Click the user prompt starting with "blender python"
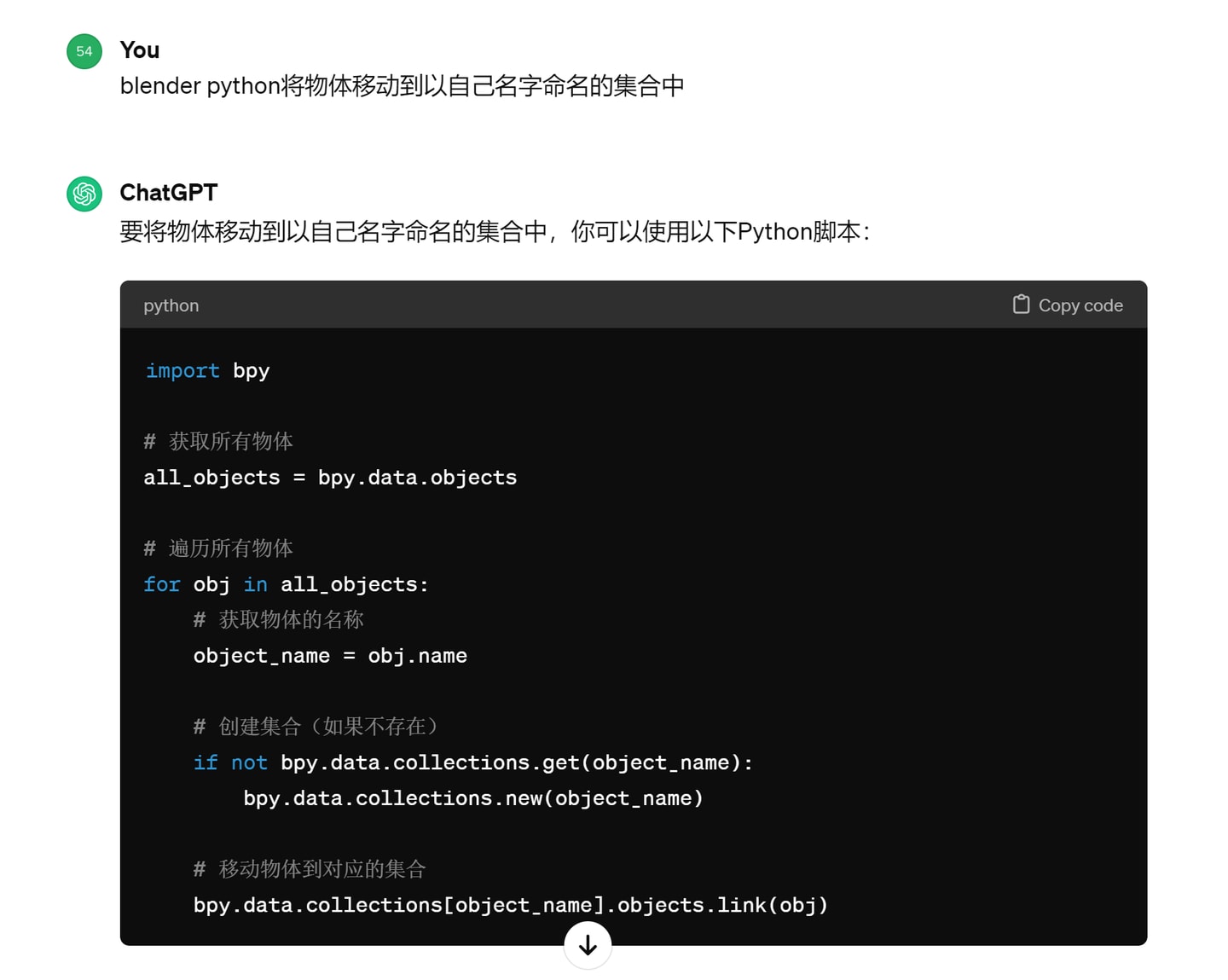Image resolution: width=1228 pixels, height=980 pixels. pyautogui.click(x=403, y=86)
